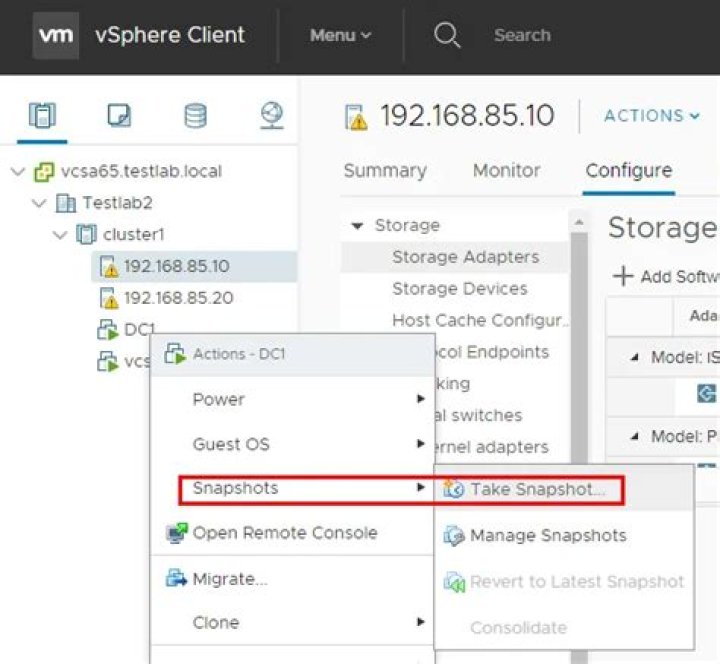Select Host Cache Configuration entry

pos(456,320)
